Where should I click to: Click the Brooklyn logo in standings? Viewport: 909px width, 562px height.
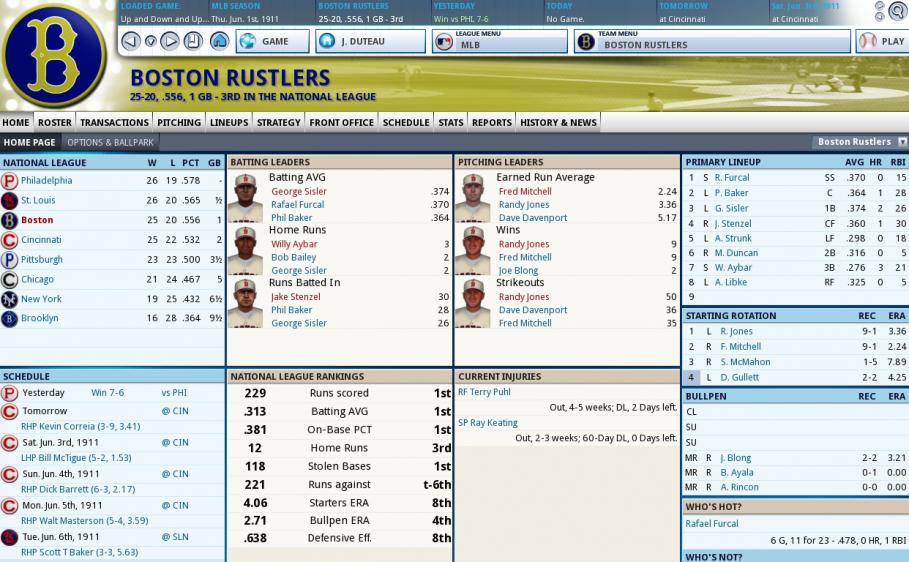[x=9, y=318]
